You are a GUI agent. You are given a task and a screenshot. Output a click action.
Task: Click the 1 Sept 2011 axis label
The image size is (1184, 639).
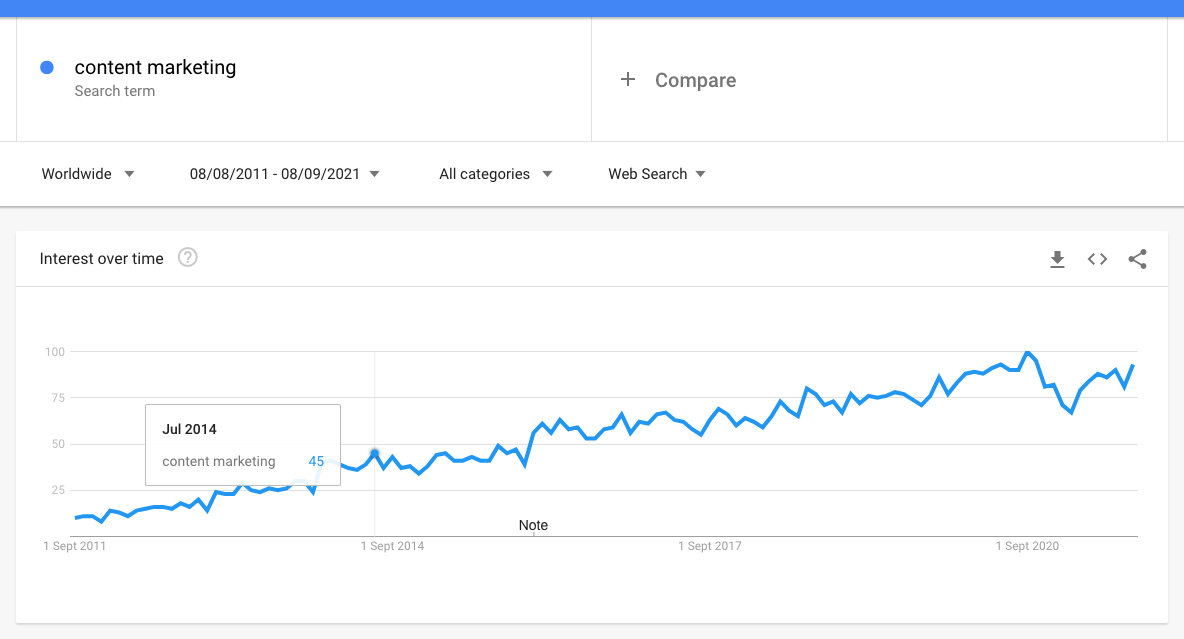coord(75,546)
